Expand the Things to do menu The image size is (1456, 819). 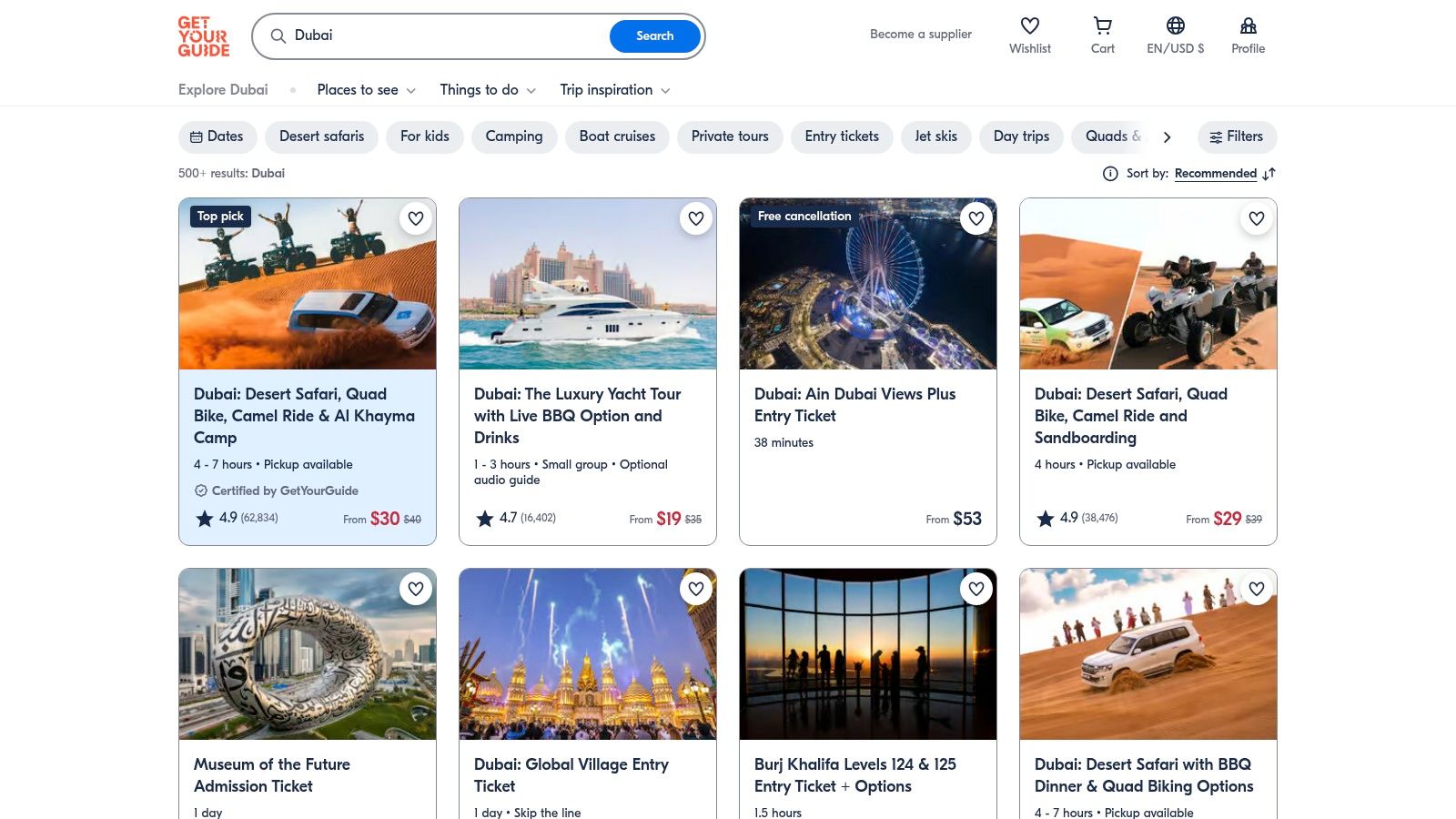tap(487, 90)
